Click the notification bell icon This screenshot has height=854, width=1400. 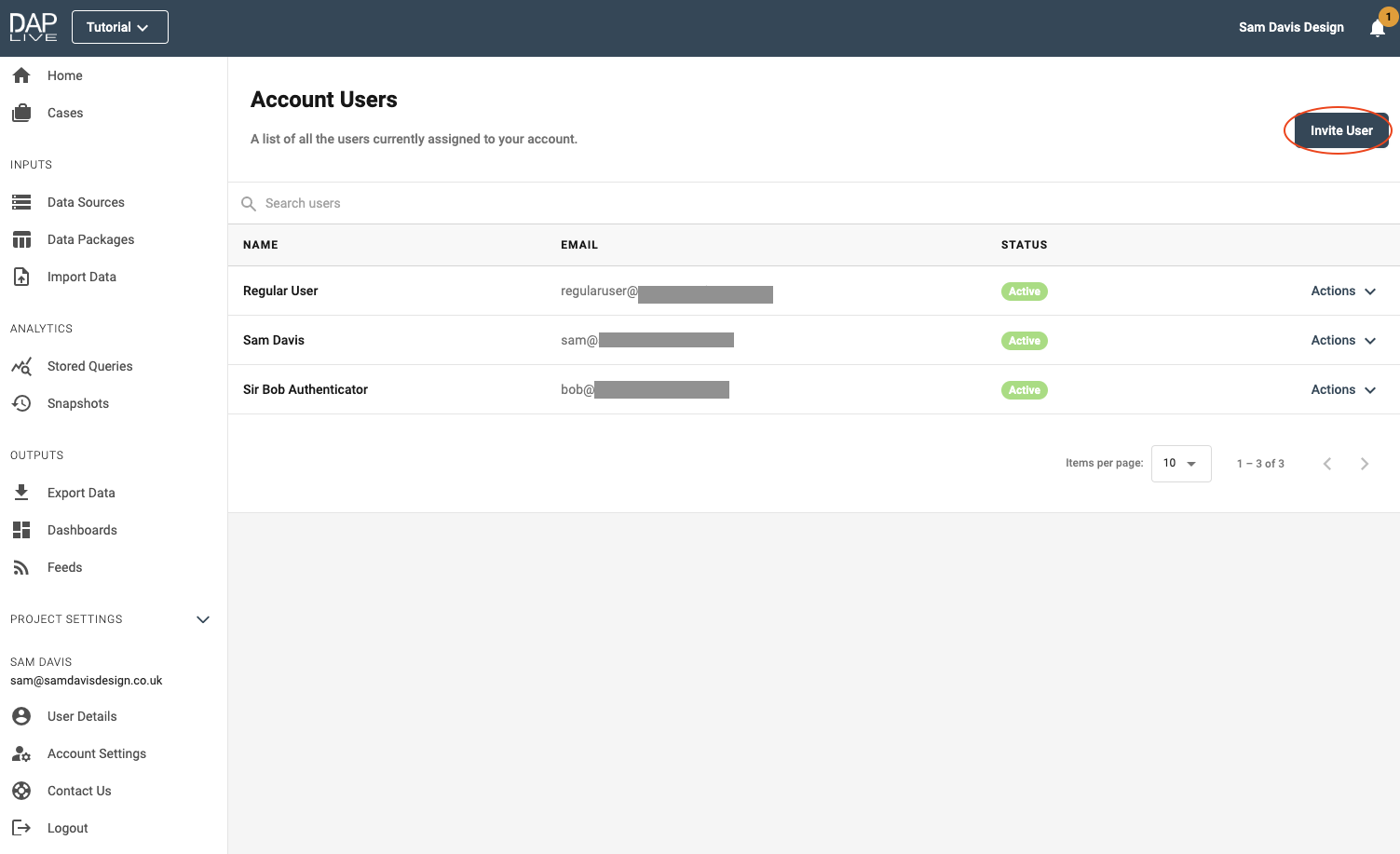[1377, 28]
